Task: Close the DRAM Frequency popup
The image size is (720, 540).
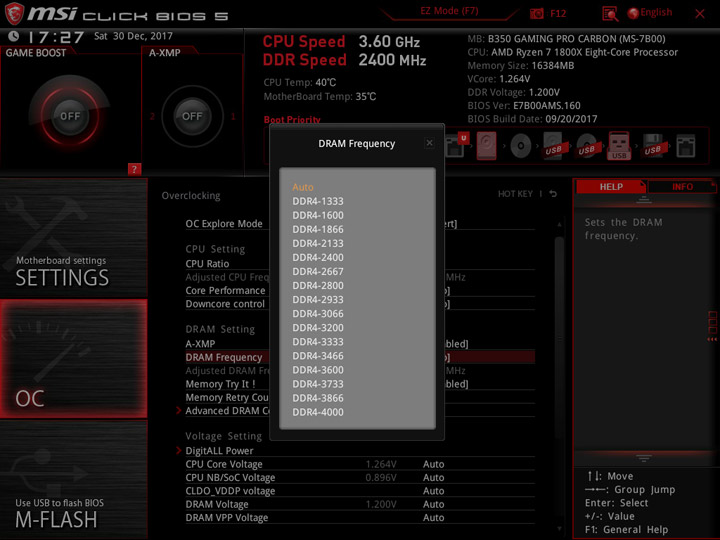Action: coord(429,143)
